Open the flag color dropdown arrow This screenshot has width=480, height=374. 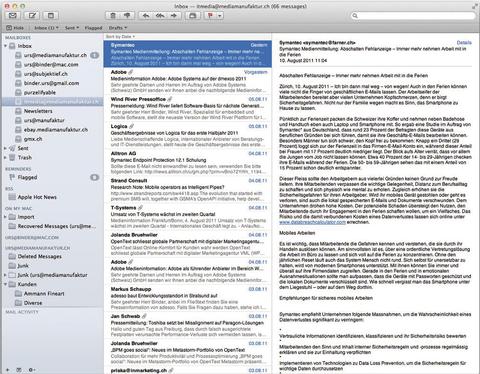(x=220, y=15)
